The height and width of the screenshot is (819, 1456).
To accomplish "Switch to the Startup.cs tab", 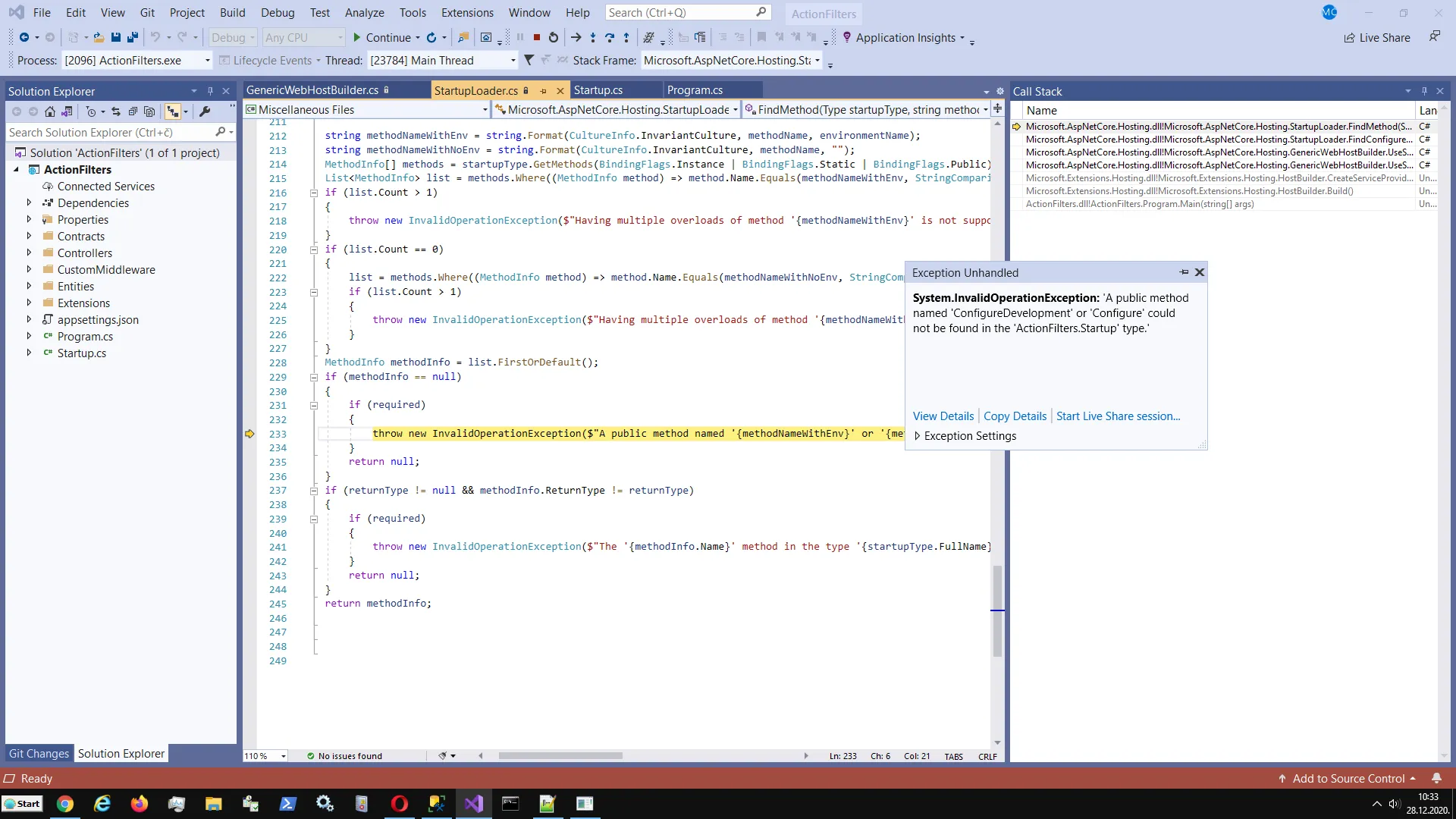I will [598, 90].
